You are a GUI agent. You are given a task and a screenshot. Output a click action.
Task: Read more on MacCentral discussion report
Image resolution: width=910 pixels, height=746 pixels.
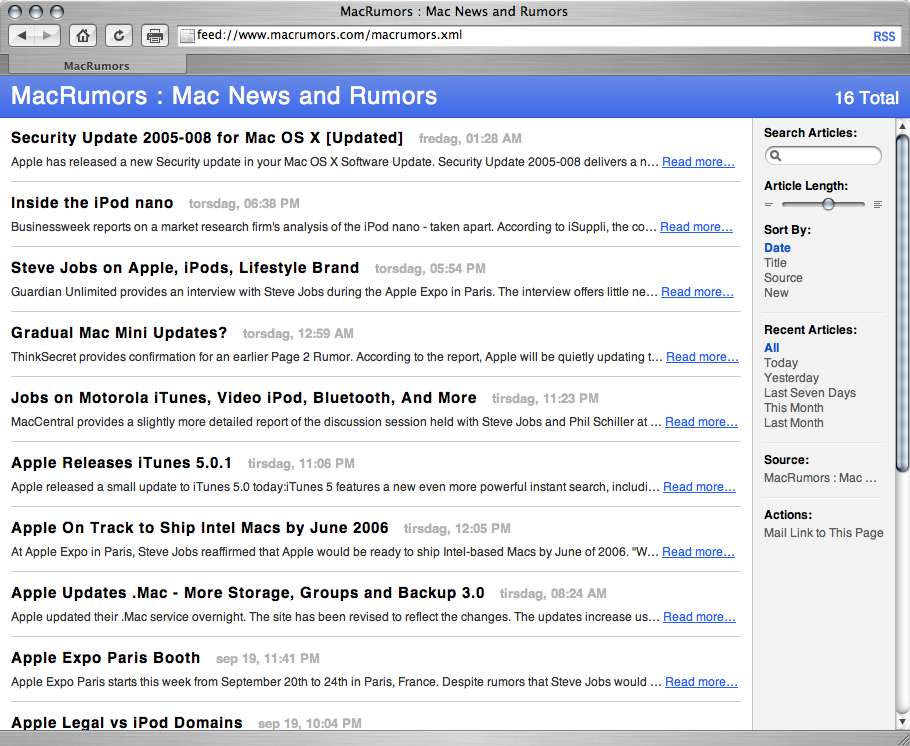click(701, 422)
